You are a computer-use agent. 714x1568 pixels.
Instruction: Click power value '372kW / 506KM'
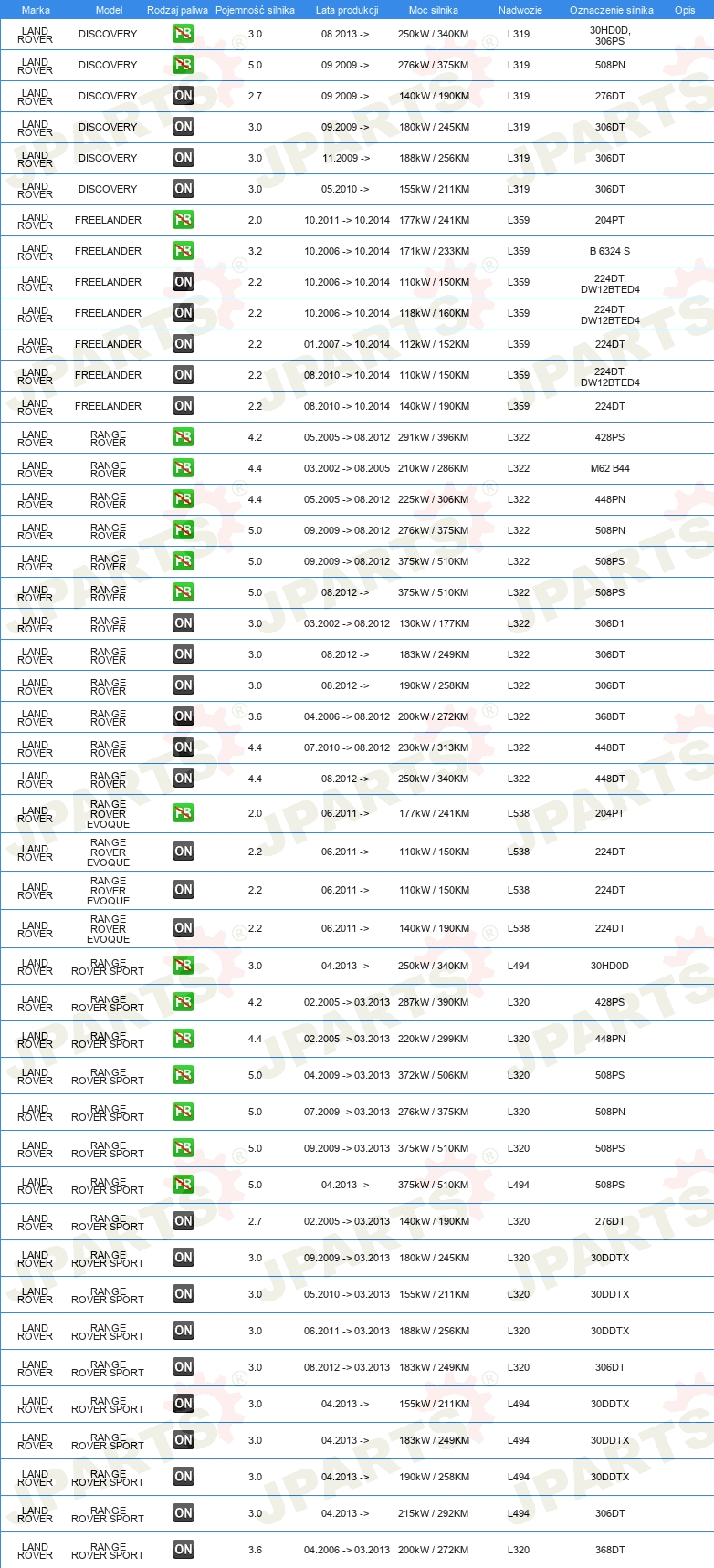click(x=434, y=1075)
